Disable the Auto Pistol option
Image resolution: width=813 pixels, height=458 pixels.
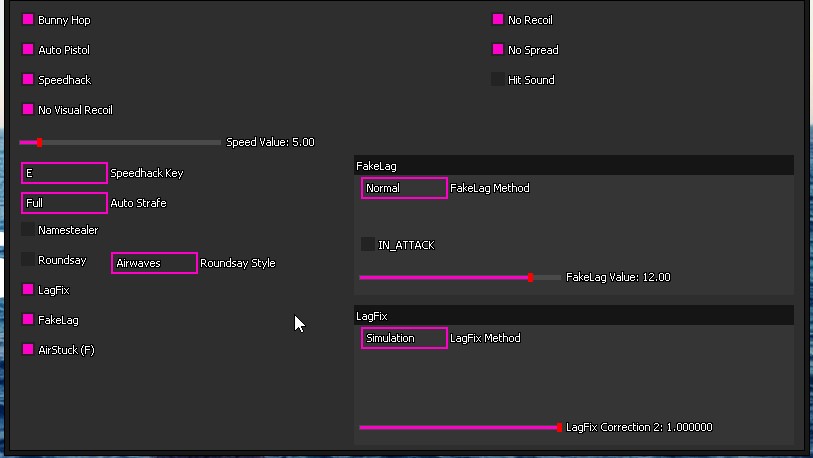coord(28,50)
